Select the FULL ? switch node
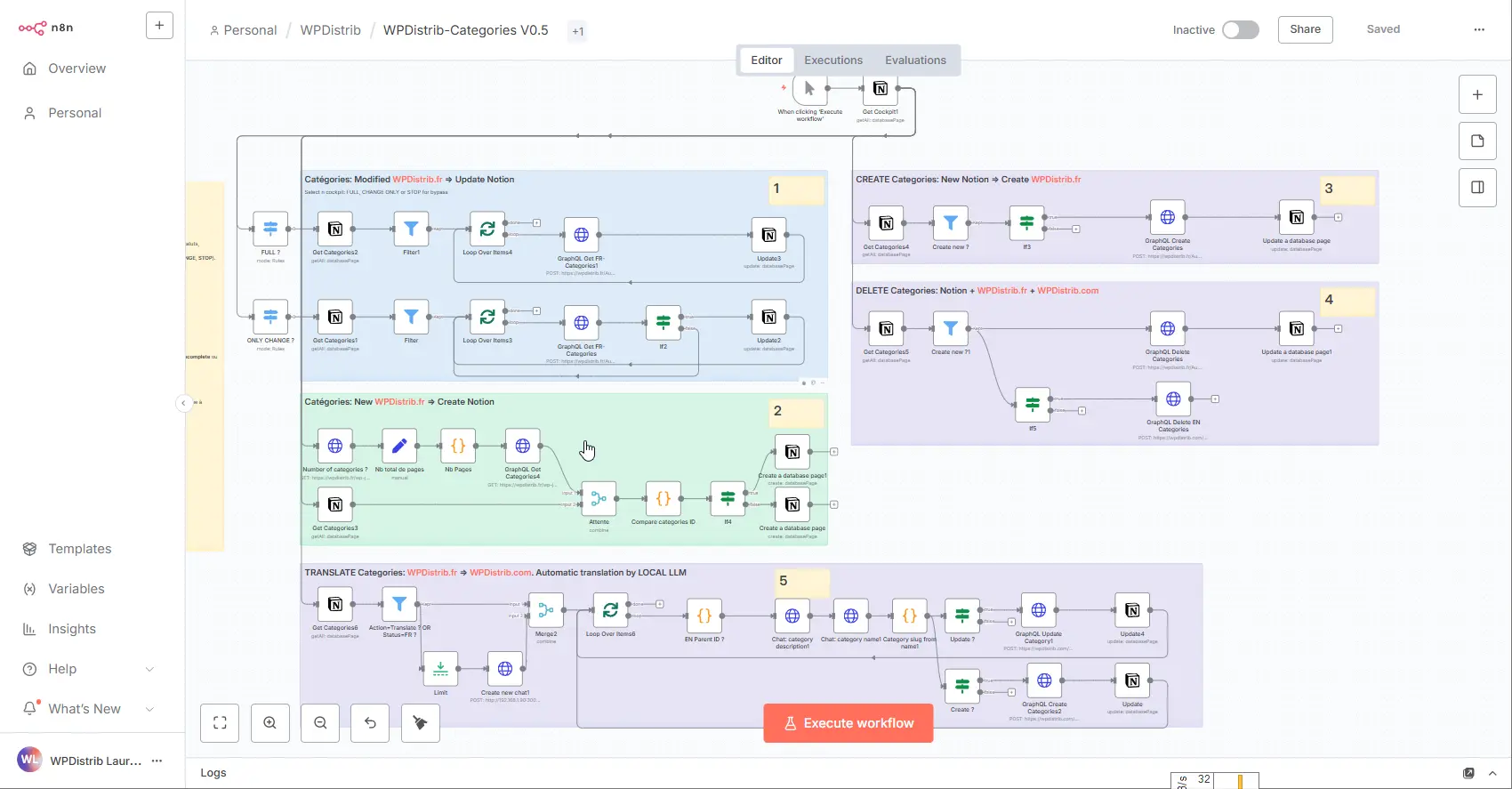 click(x=270, y=229)
